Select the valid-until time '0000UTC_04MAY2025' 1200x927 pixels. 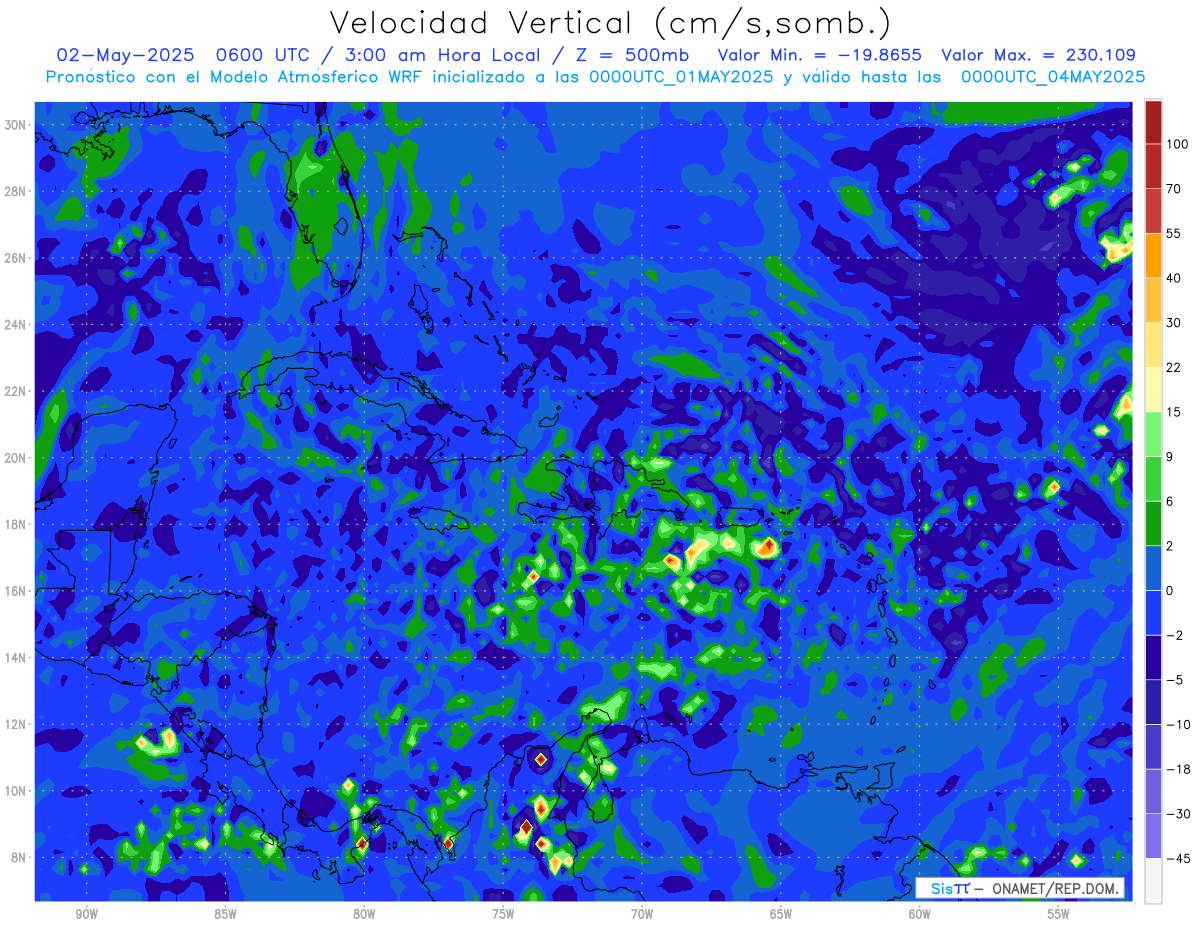coord(1053,77)
